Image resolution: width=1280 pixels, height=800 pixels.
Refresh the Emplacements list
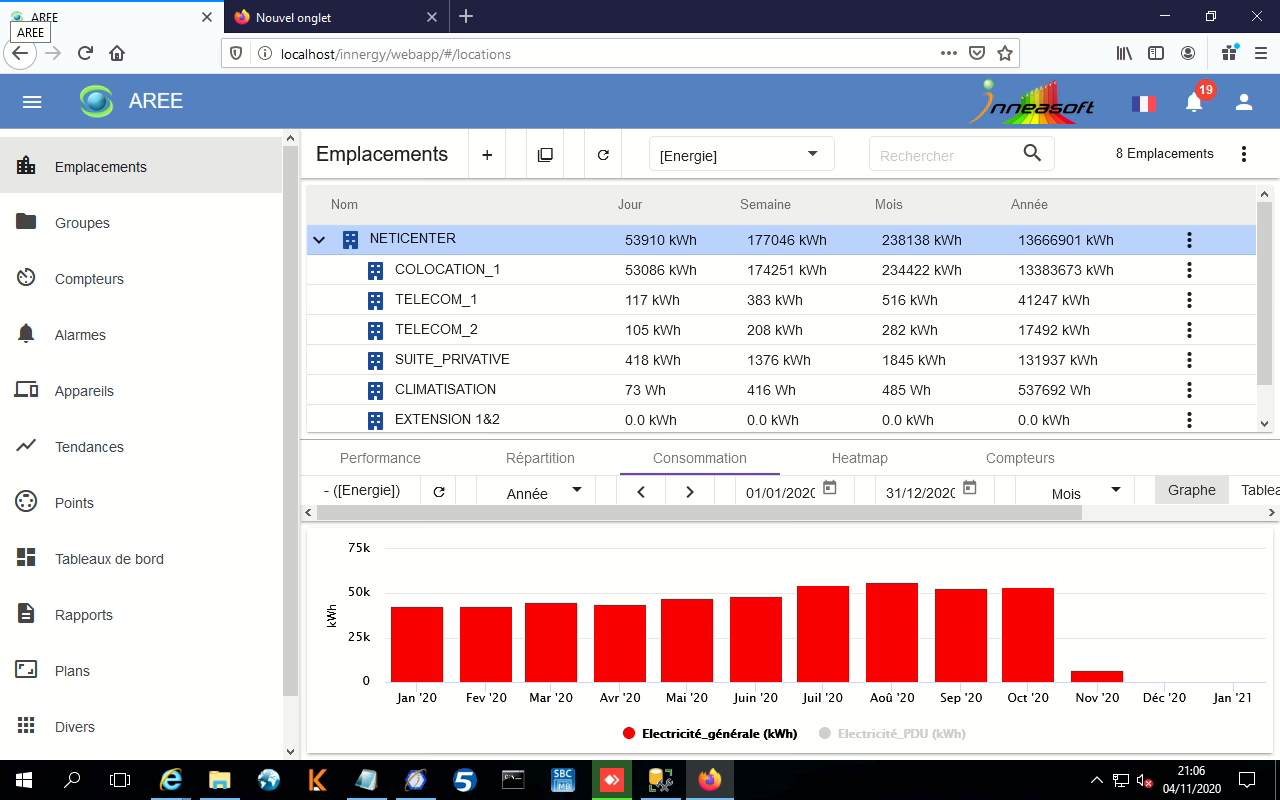(603, 155)
